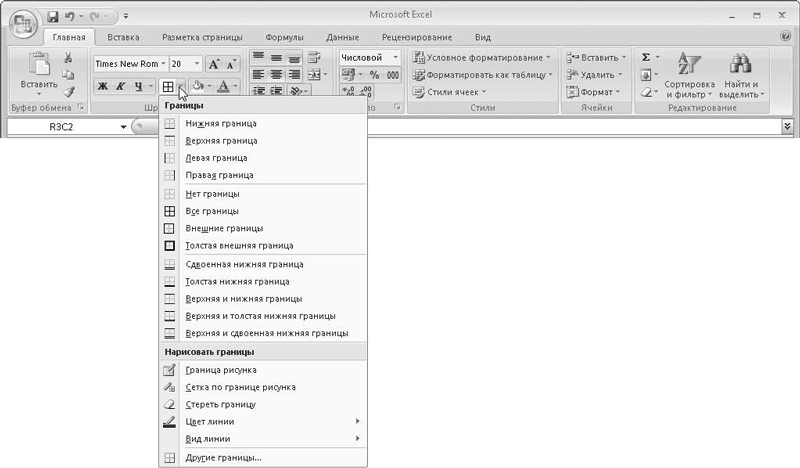
Task: Click Другие границы... menu entry
Action: coord(224,457)
